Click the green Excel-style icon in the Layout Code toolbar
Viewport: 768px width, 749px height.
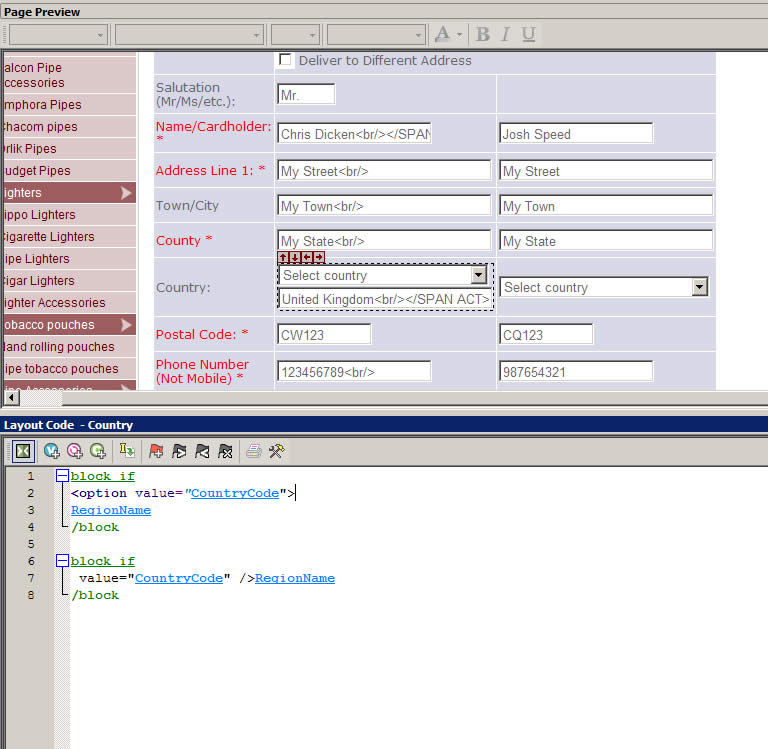tap(21, 451)
